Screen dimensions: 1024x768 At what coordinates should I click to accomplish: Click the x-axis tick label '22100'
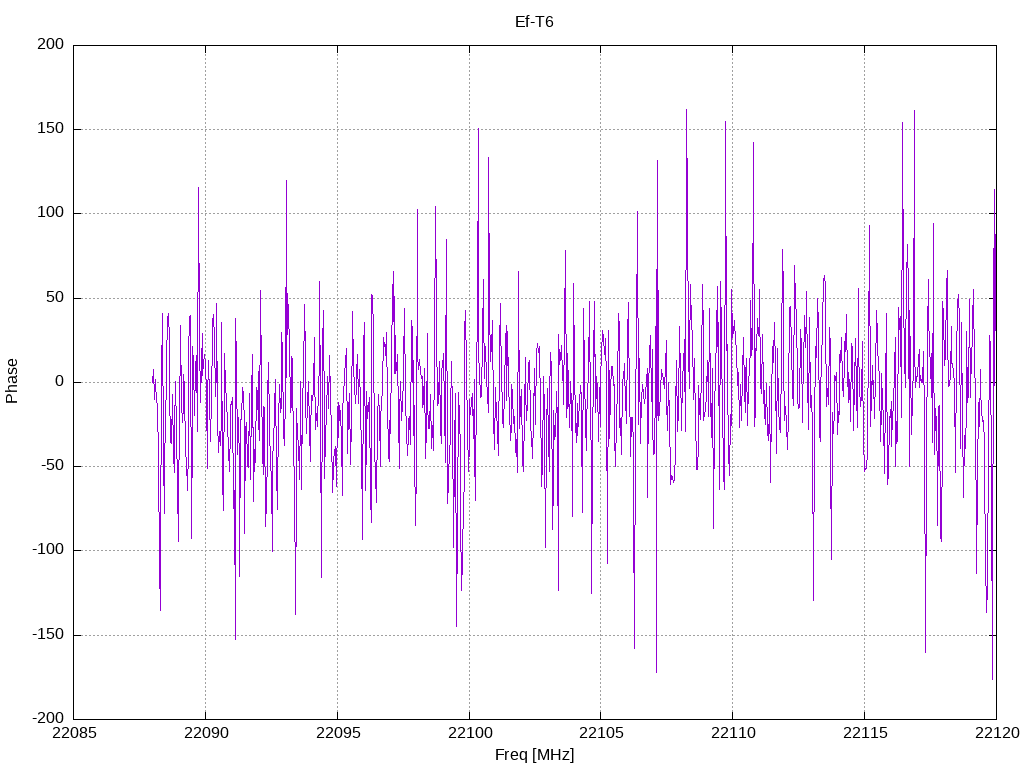point(470,733)
